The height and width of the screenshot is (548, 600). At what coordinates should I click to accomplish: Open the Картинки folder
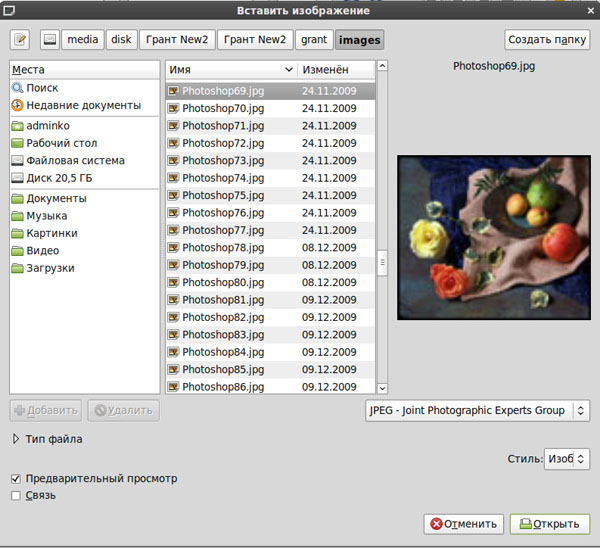tap(84, 233)
